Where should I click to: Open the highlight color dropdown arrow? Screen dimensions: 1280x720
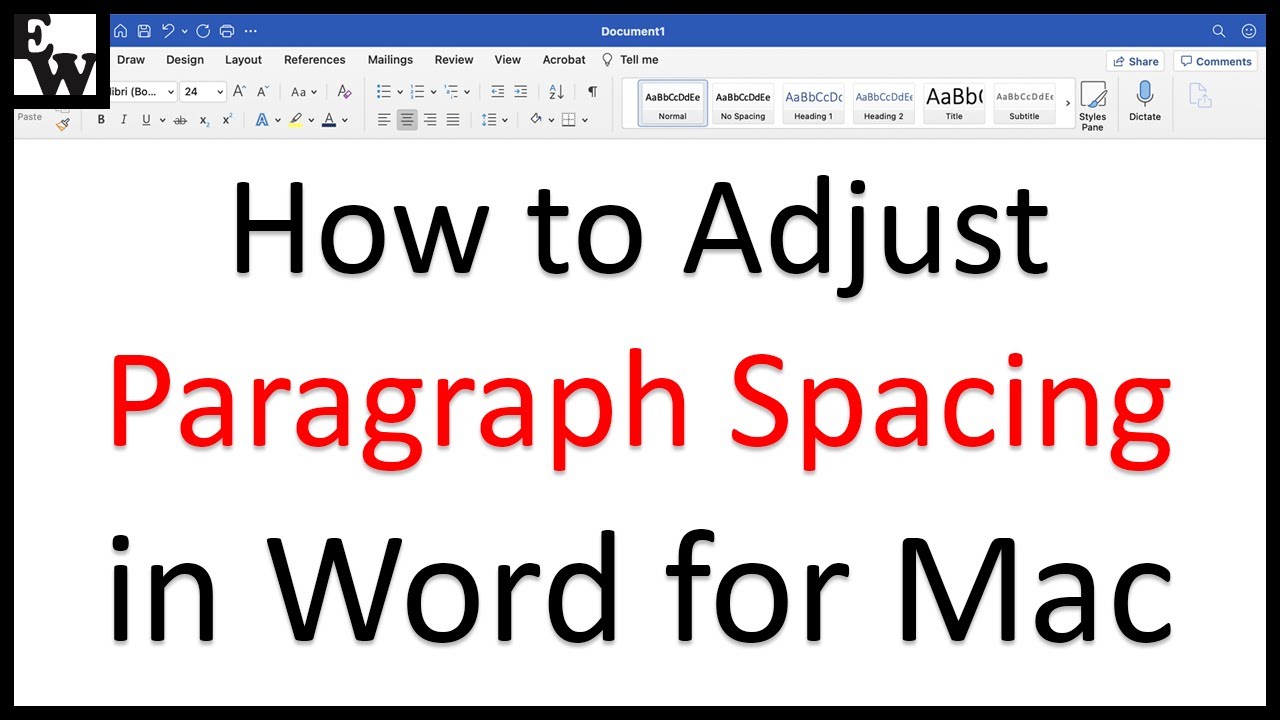pyautogui.click(x=311, y=121)
